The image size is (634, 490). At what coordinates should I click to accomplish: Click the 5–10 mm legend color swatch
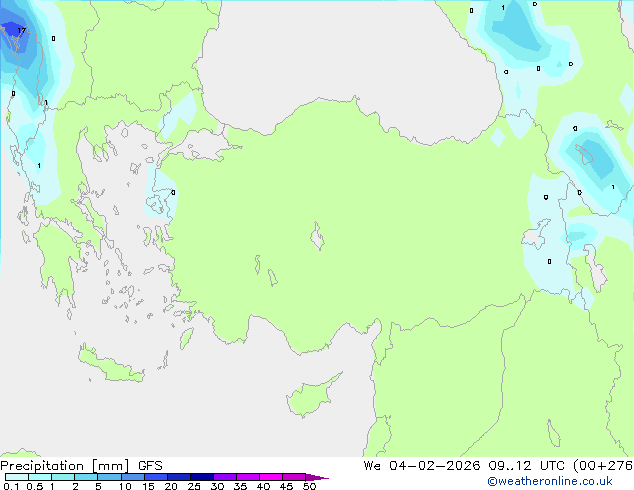pos(109,477)
